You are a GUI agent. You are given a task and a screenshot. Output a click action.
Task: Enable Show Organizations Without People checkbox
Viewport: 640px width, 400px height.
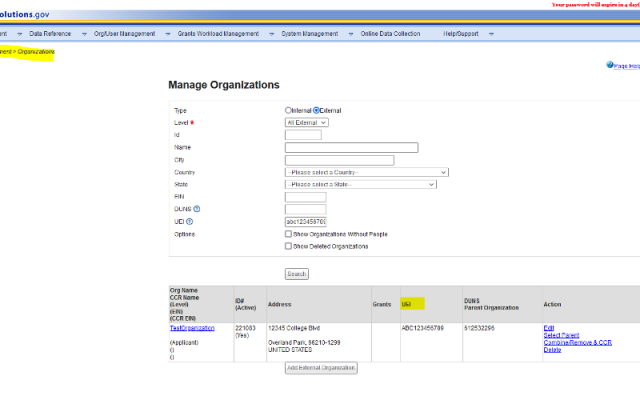(x=289, y=234)
